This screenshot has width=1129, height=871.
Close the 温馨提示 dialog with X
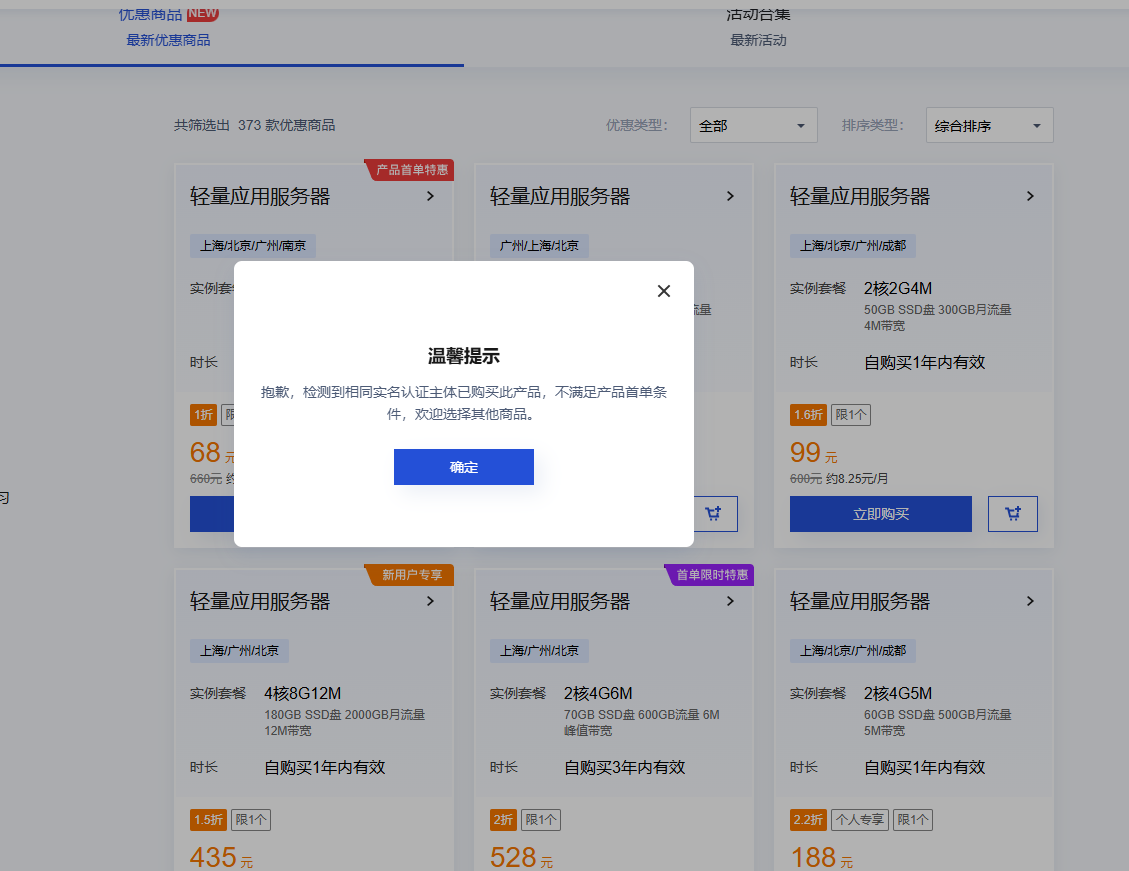pos(664,291)
